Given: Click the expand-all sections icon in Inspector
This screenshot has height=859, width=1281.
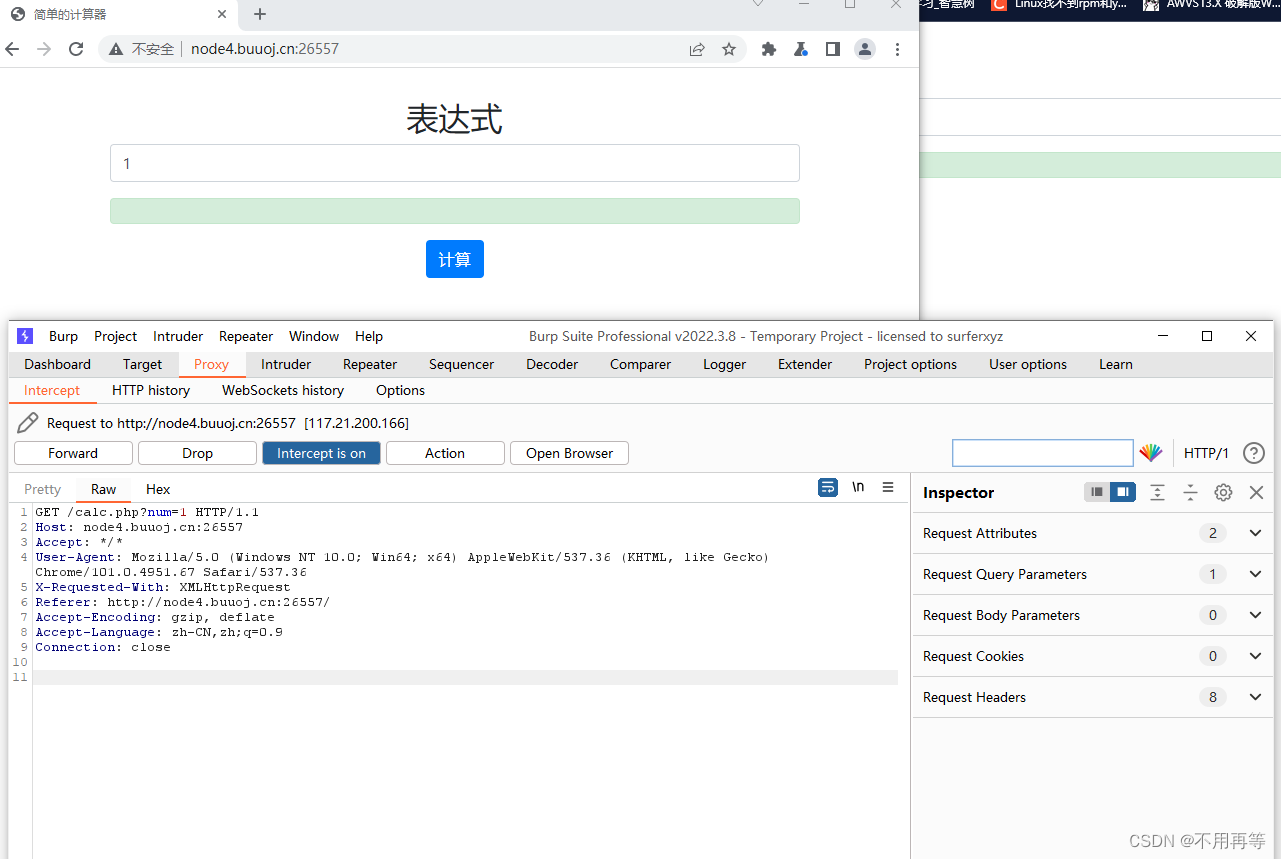Looking at the screenshot, I should [1157, 492].
